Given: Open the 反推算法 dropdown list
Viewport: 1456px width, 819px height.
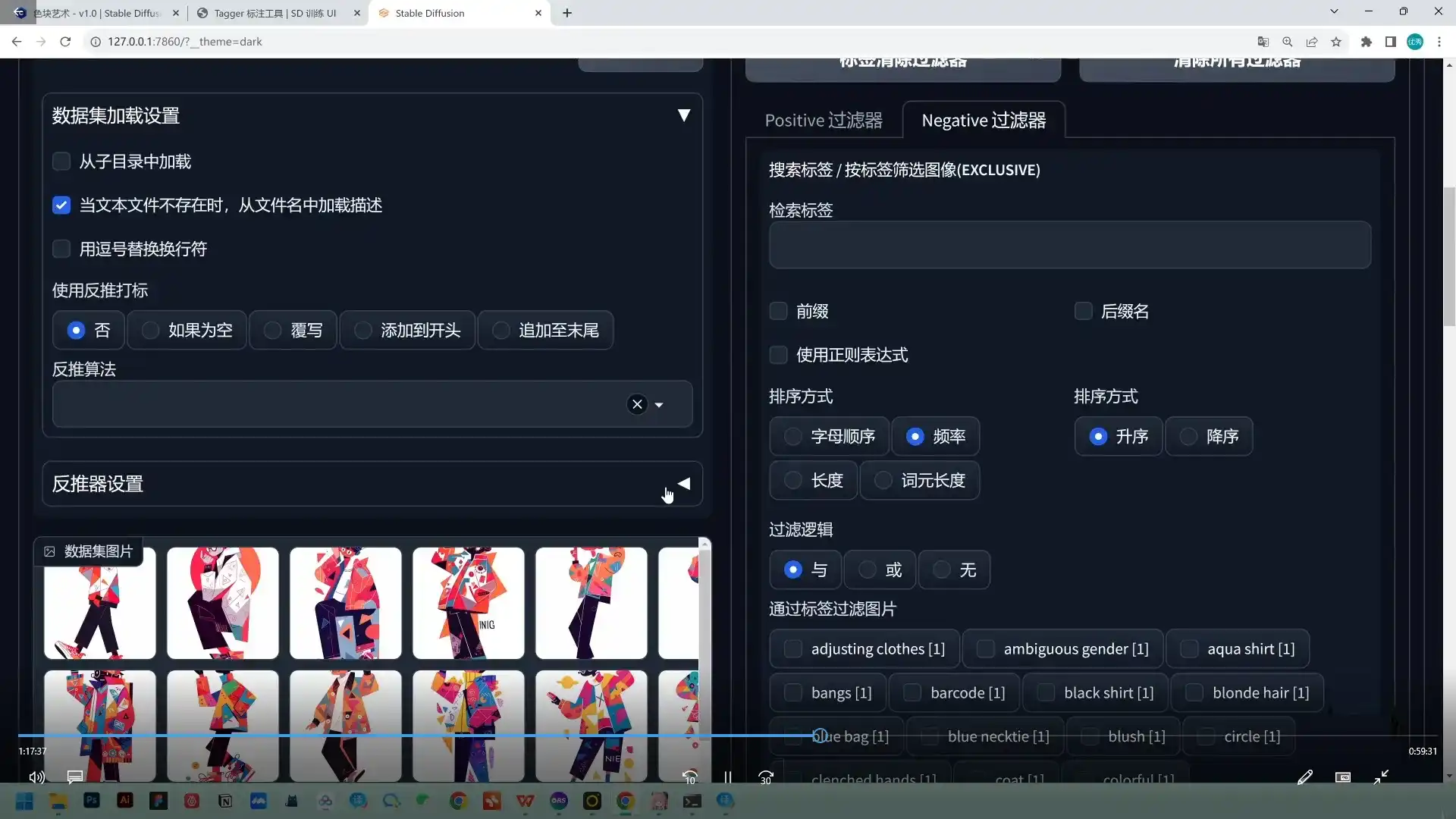Looking at the screenshot, I should [660, 404].
